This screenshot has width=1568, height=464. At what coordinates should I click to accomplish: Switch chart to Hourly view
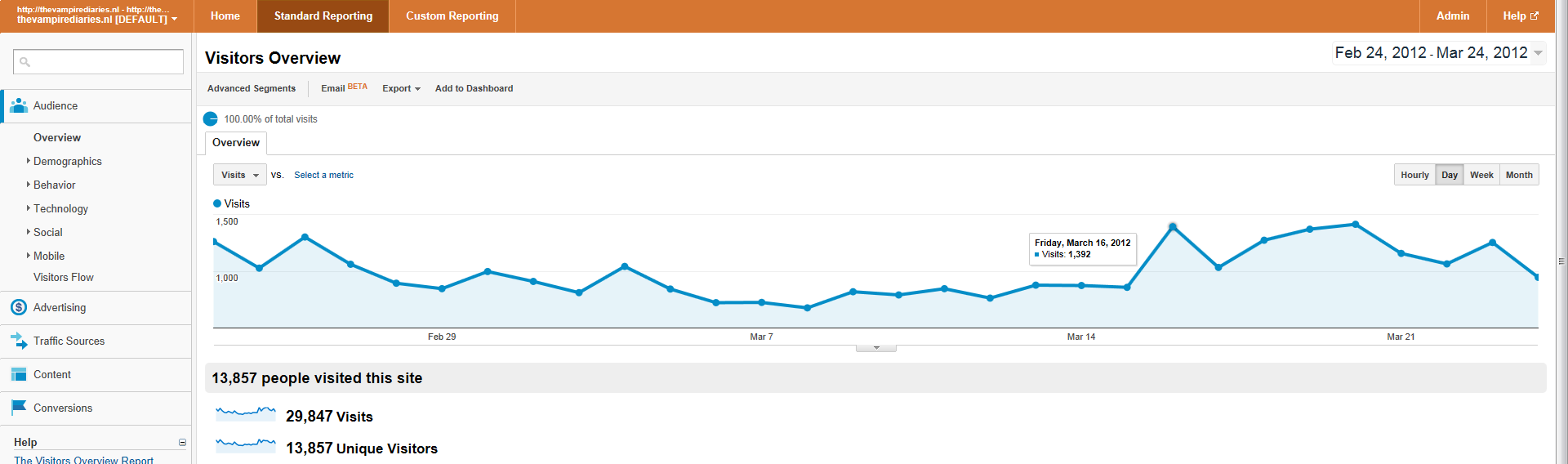[1414, 175]
